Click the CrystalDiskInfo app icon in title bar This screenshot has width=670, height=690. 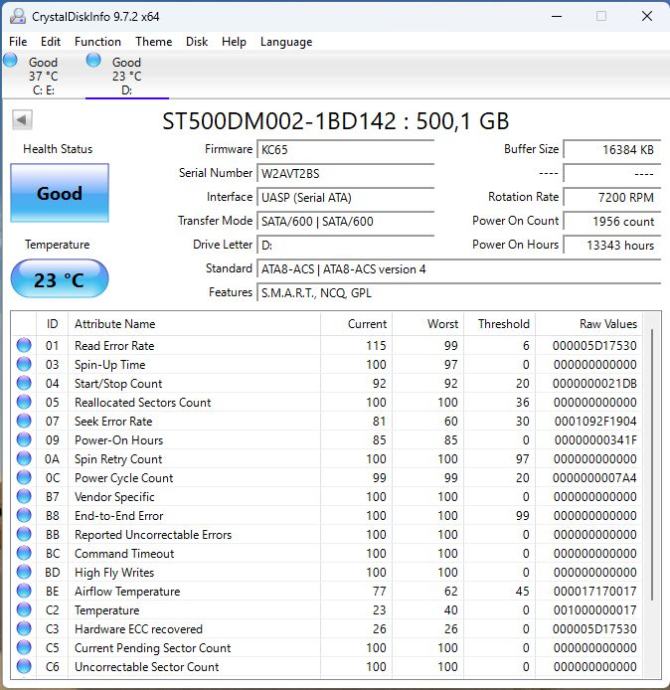(17, 16)
